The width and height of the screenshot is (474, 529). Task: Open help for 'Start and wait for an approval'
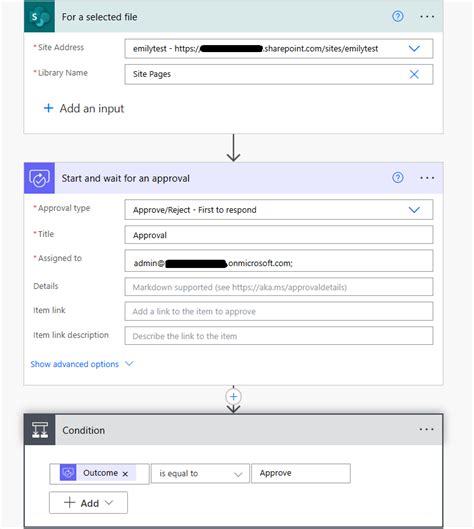coord(398,177)
